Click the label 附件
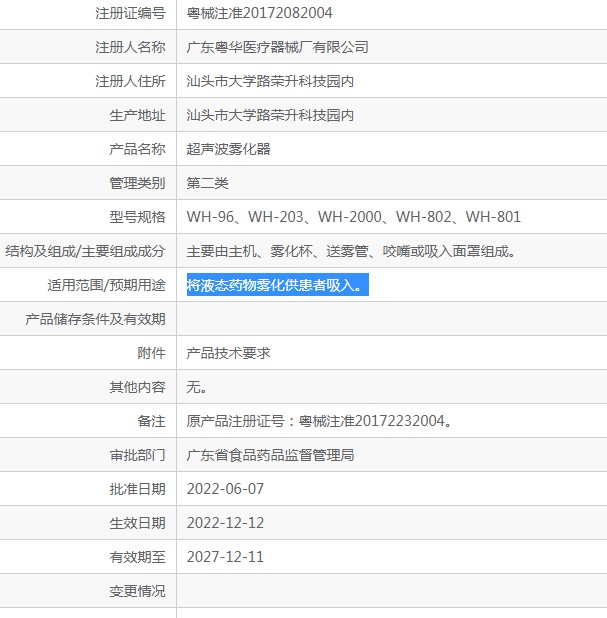 click(x=151, y=353)
